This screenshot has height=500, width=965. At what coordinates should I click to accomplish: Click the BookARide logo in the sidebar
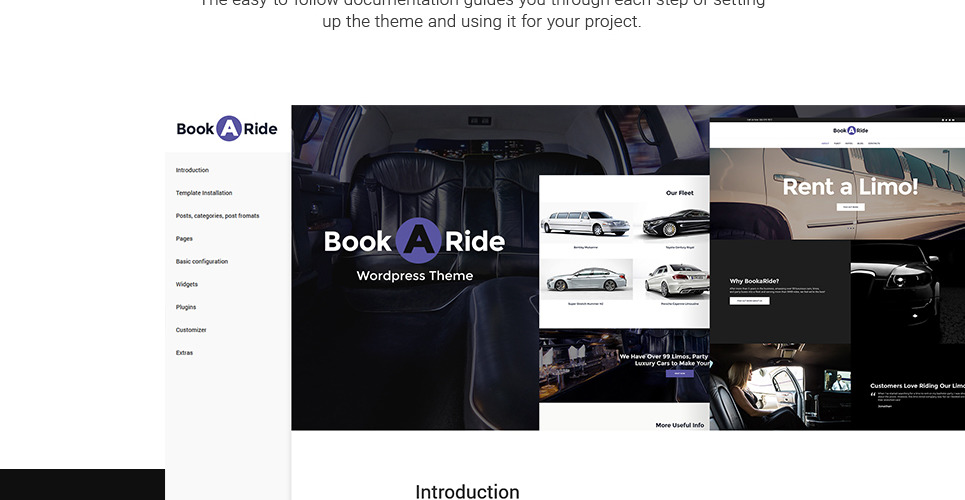(x=227, y=128)
